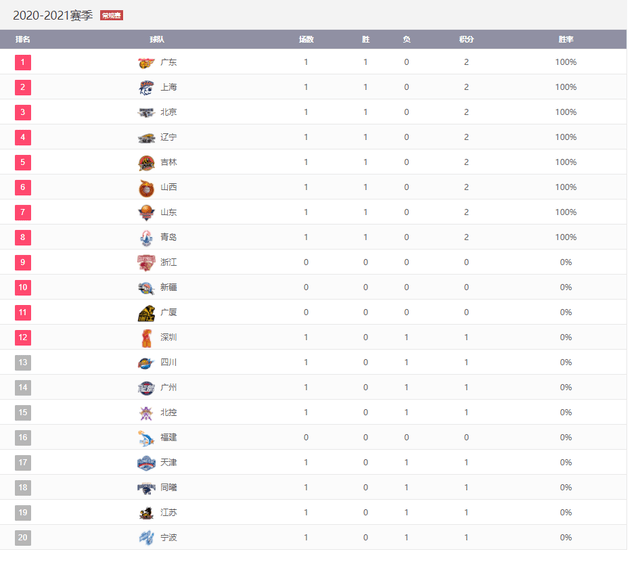Click the 排名 column header
Screen dimensions: 640x562
pos(23,40)
